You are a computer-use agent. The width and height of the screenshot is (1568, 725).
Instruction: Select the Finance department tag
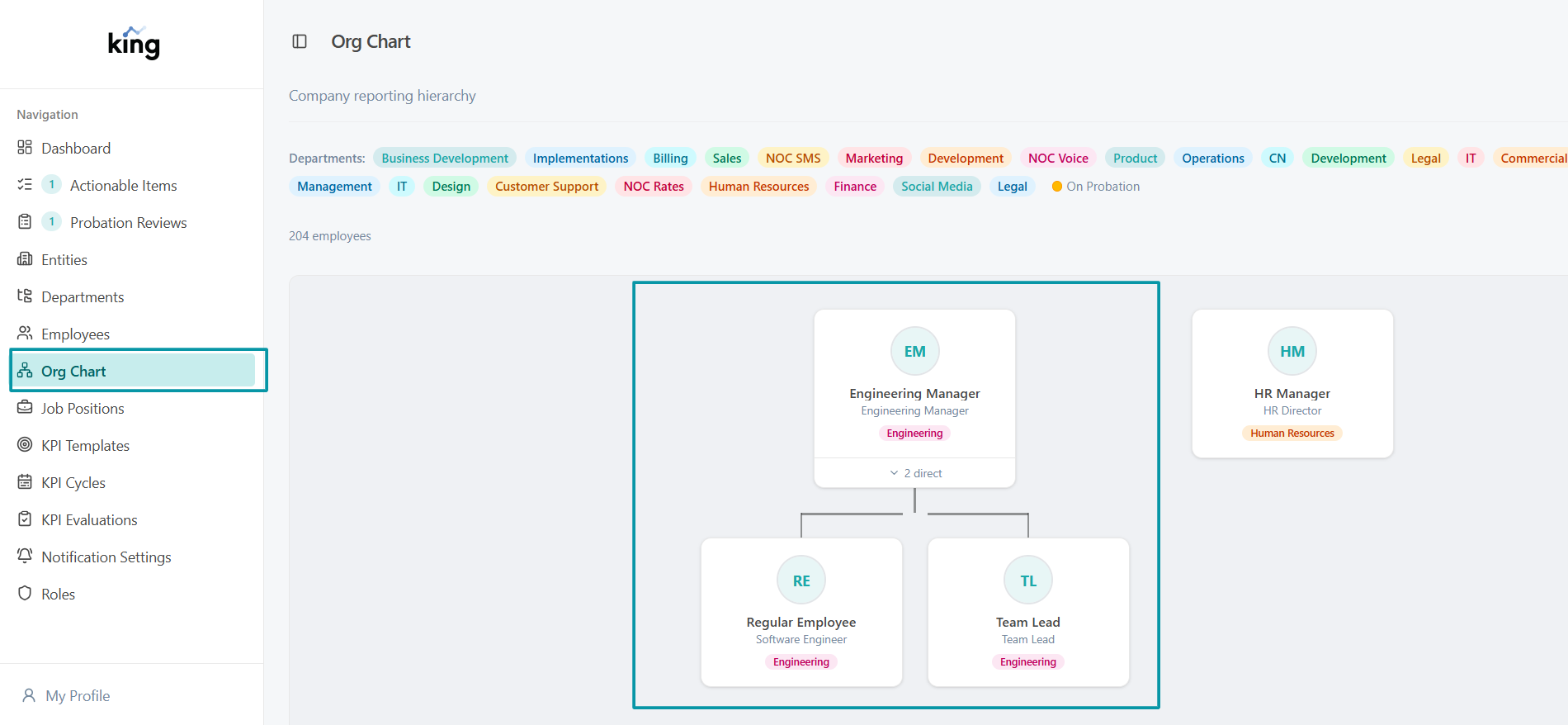point(855,186)
